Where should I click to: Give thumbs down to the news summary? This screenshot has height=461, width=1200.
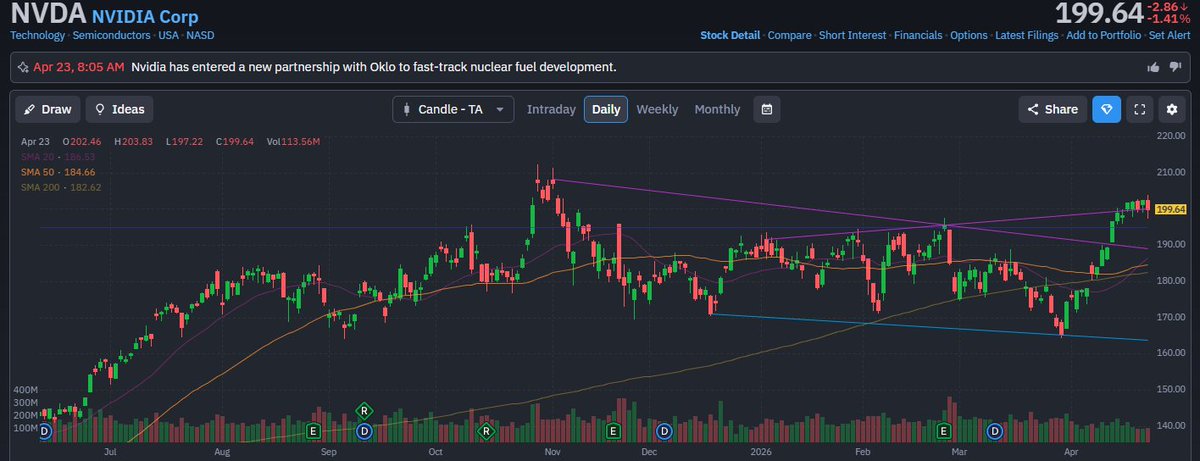coord(1176,67)
